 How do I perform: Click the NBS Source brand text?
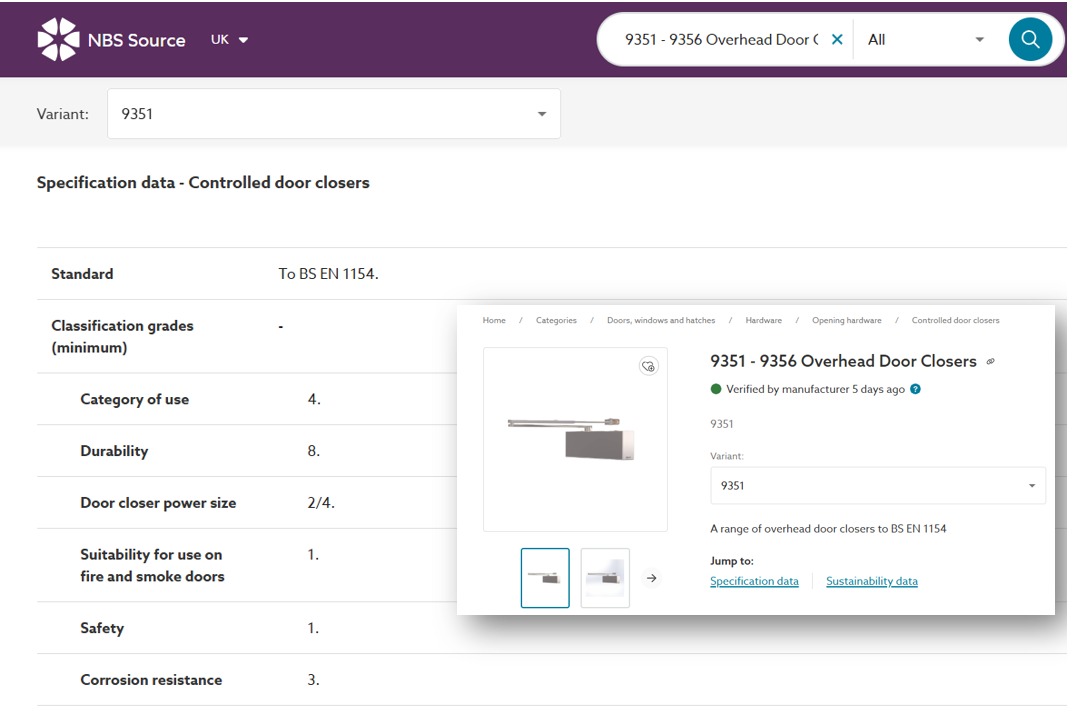[137, 40]
